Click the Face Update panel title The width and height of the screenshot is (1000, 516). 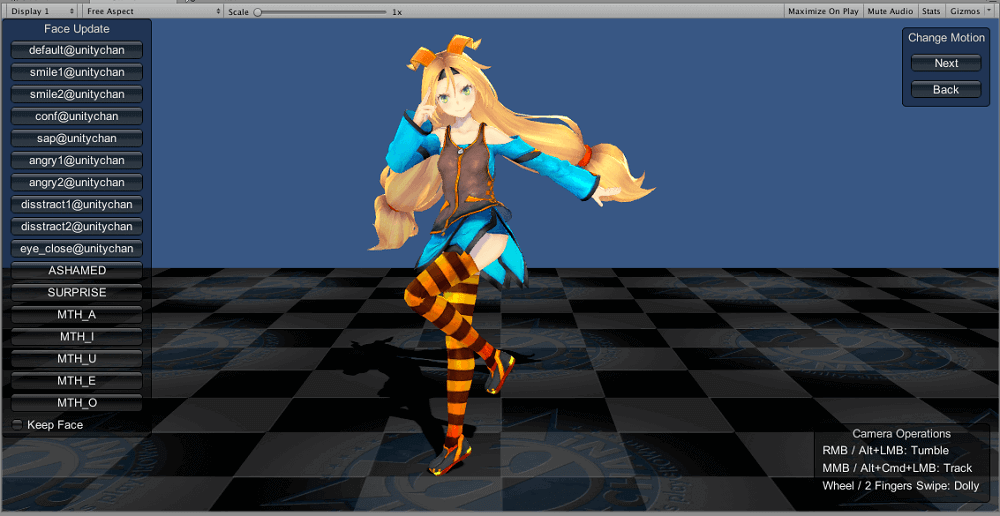tap(77, 29)
